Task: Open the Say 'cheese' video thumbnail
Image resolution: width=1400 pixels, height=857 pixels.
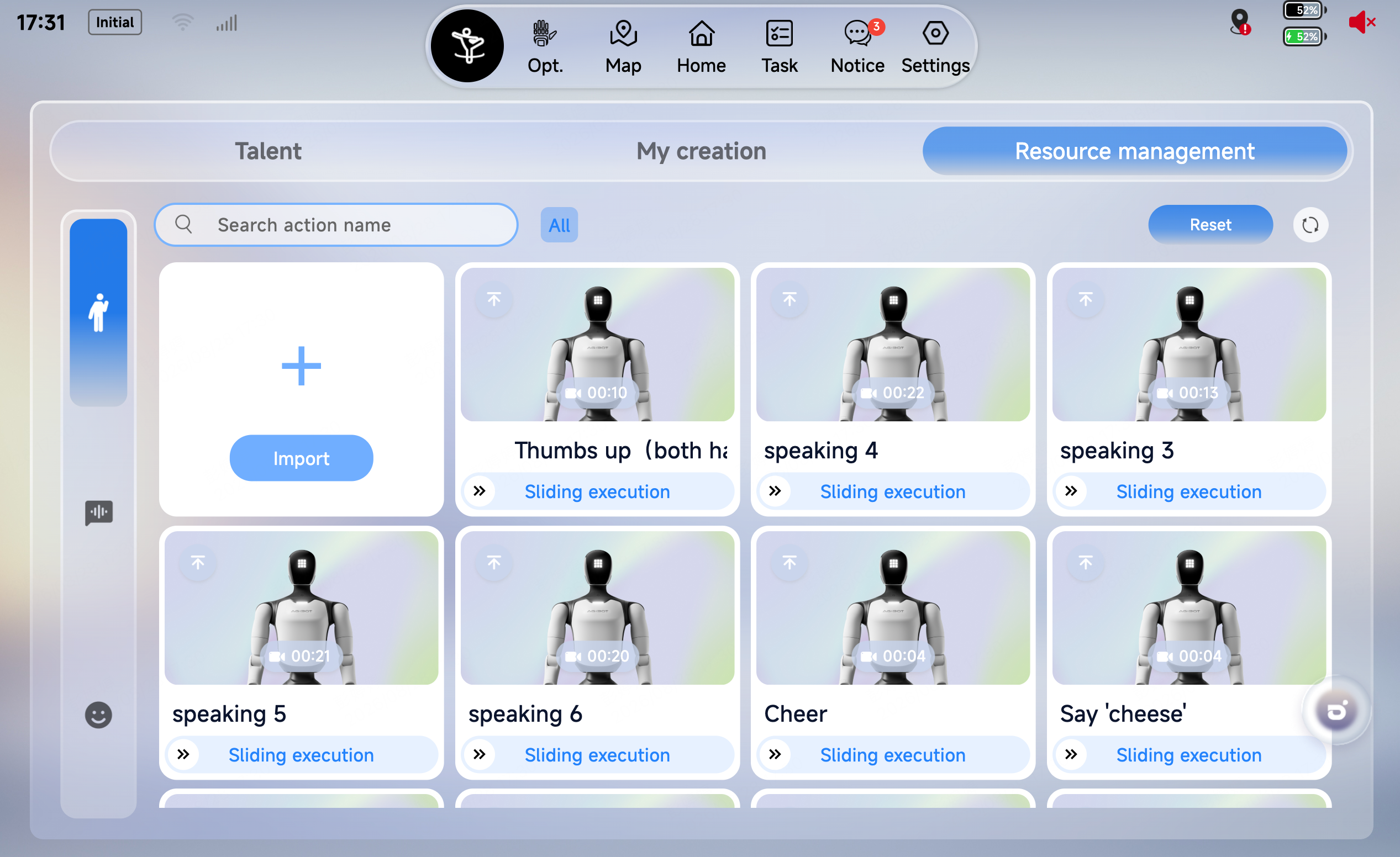Action: tap(1188, 607)
